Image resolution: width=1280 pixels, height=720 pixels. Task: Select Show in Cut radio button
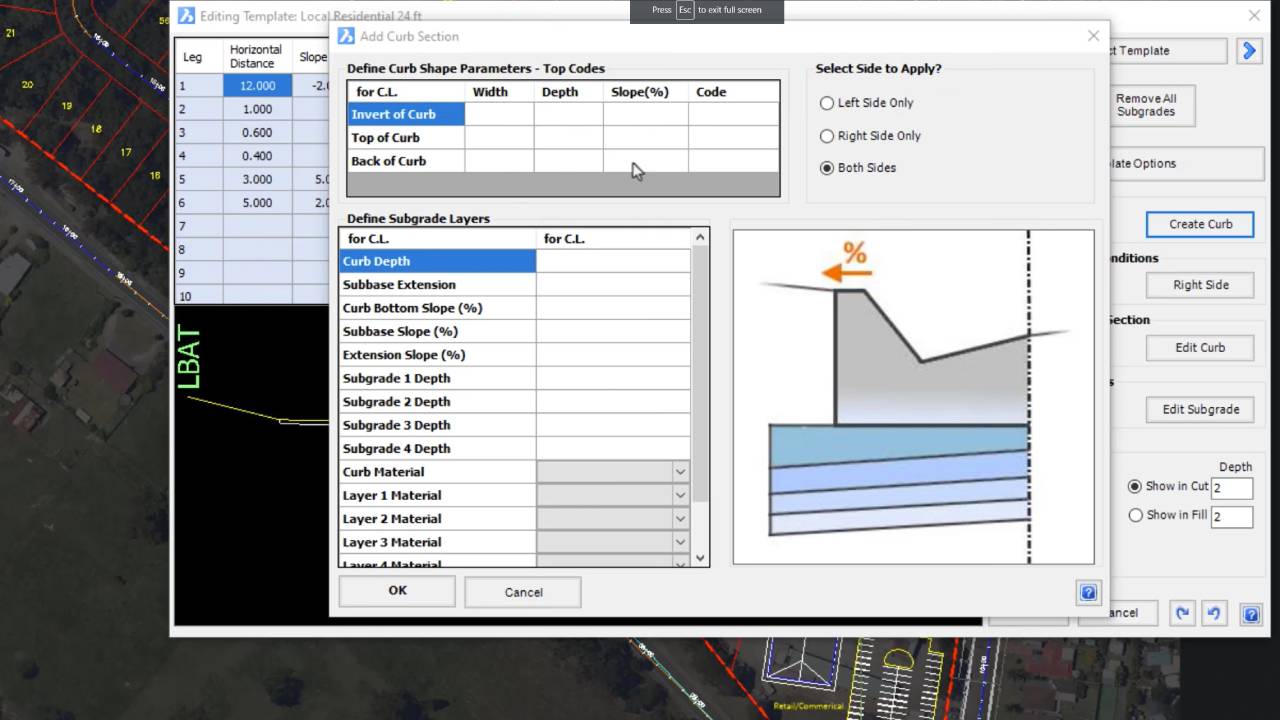tap(1134, 486)
